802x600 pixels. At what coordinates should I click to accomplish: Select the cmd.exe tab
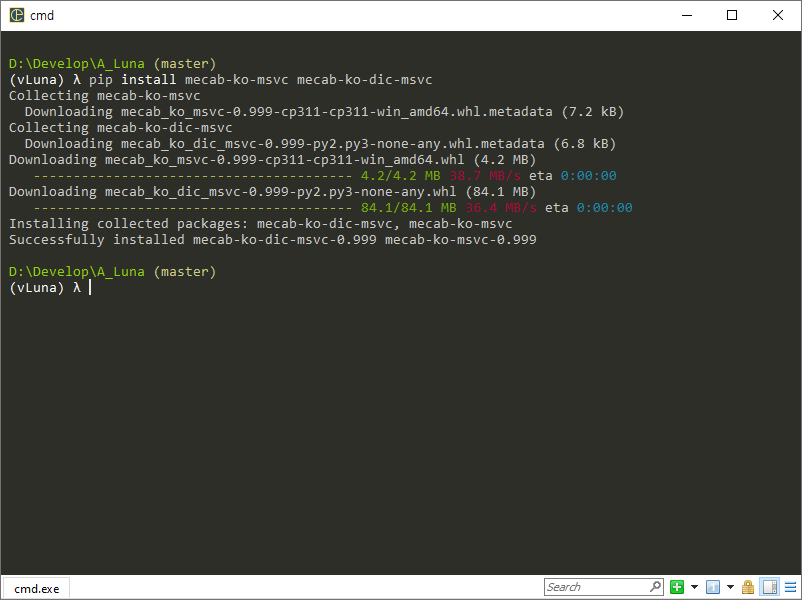click(36, 589)
